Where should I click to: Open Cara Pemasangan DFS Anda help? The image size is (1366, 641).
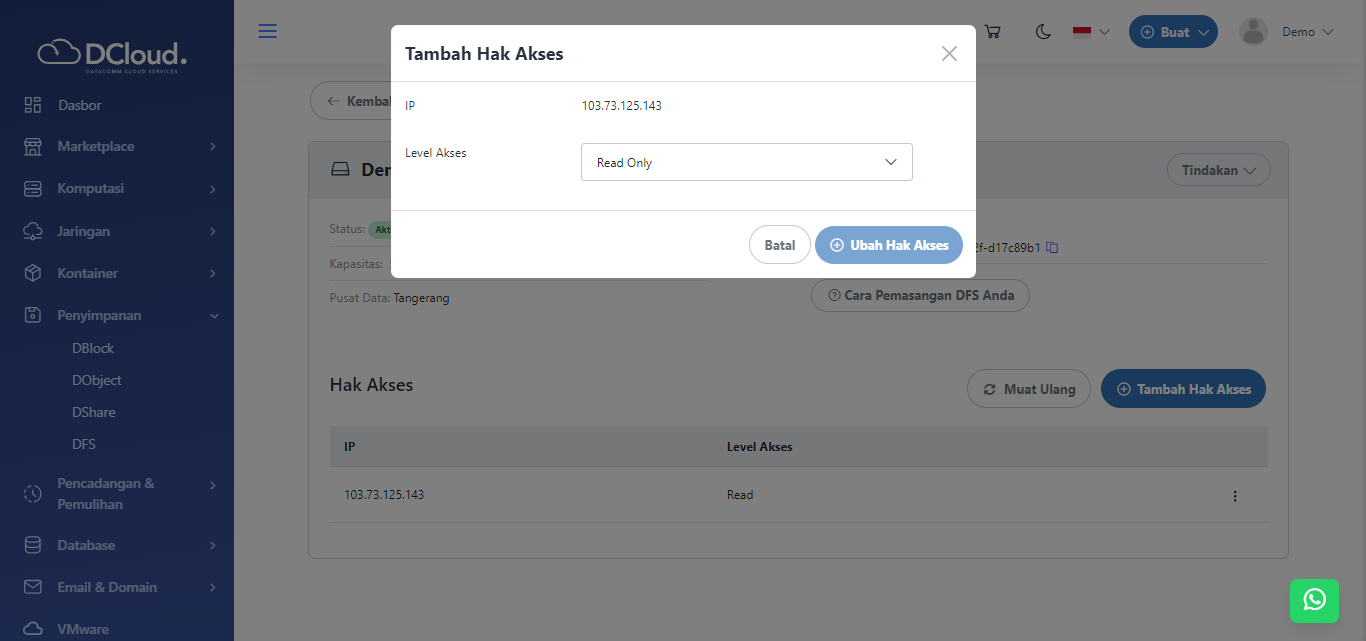click(x=919, y=295)
